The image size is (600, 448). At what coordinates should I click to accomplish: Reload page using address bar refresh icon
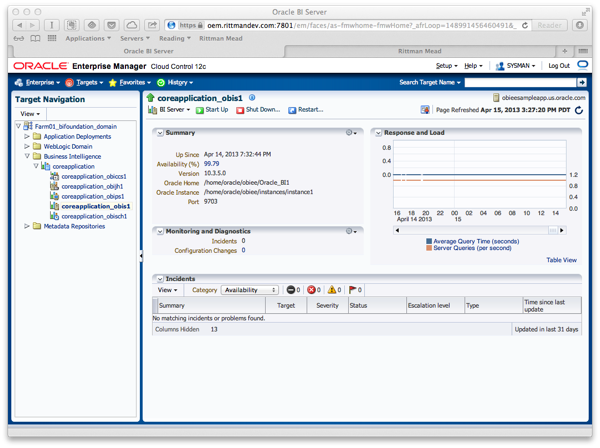click(x=525, y=25)
